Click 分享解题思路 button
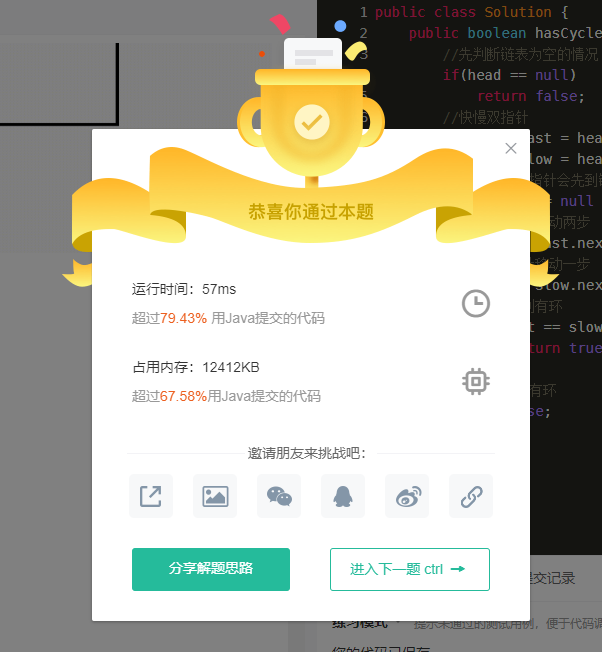Viewport: 602px width, 652px height. point(211,569)
